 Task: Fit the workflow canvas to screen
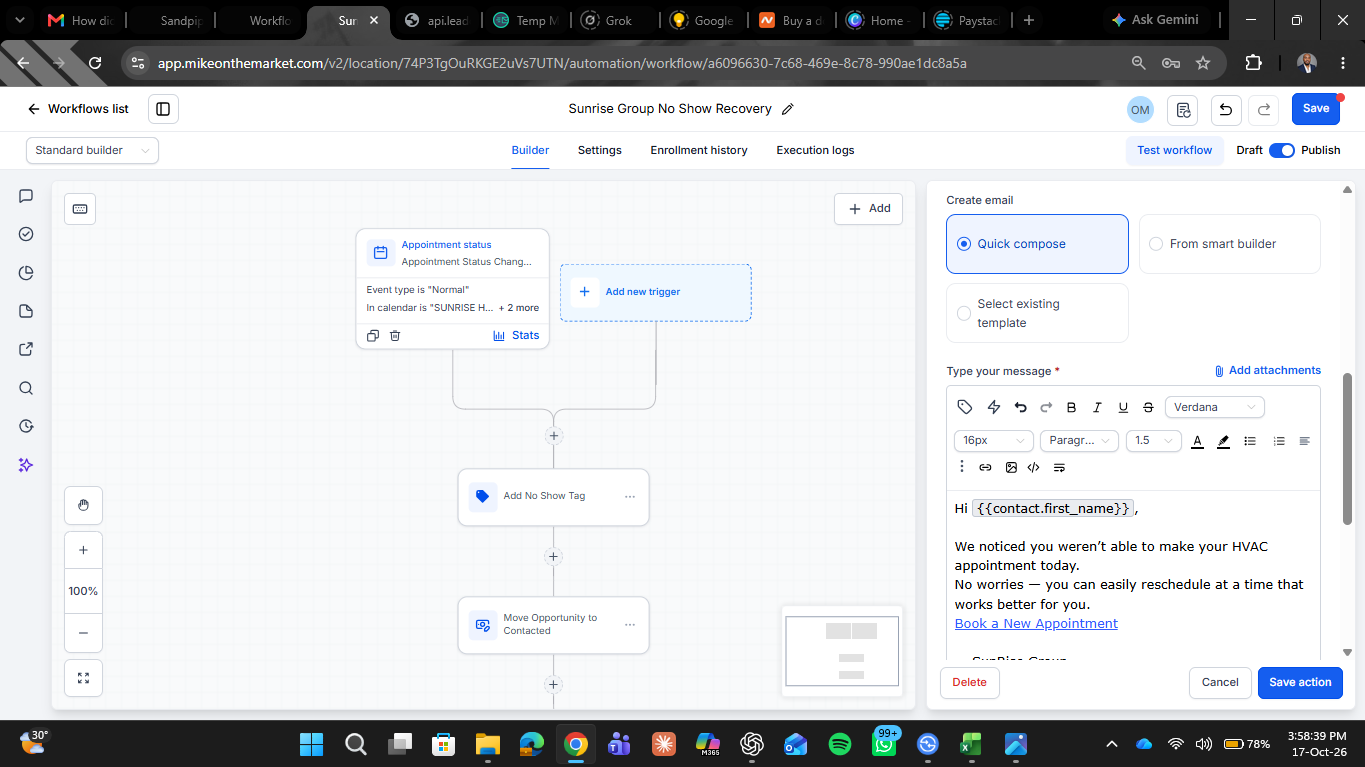click(83, 678)
